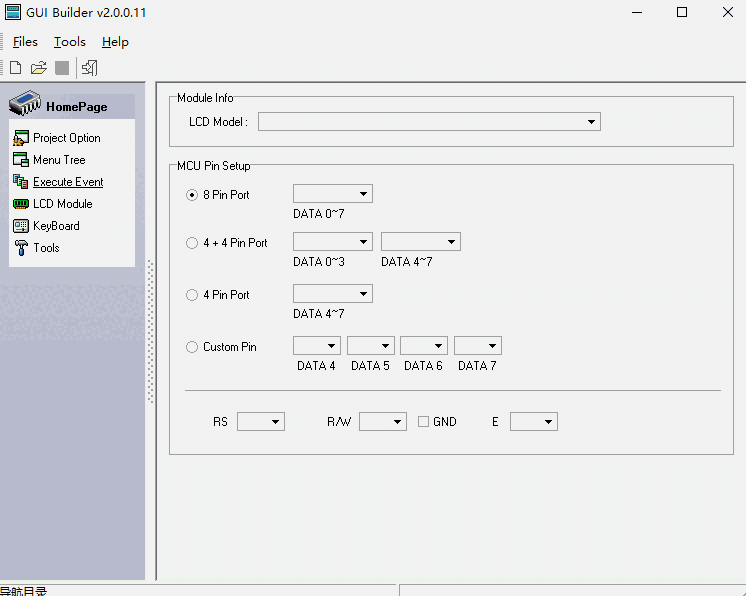Viewport: 746px width, 596px height.
Task: Click the LCD Module green icon
Action: 20,204
